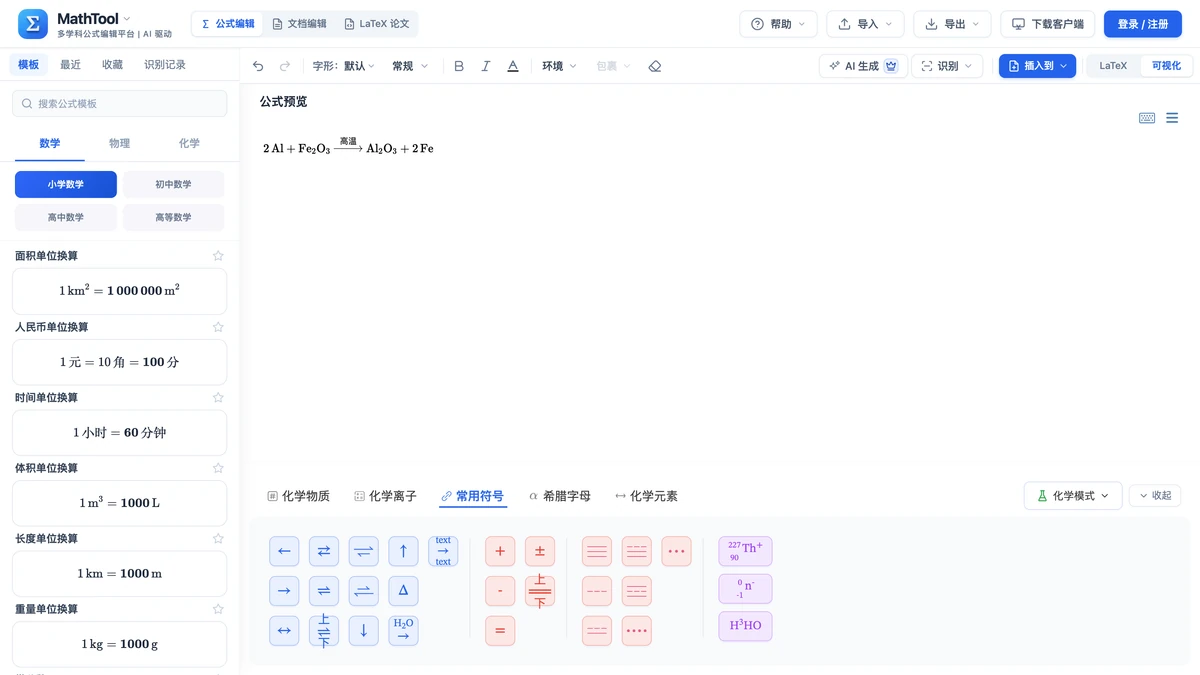This screenshot has height=675, width=1200.
Task: Click the eraser clear icon
Action: coord(655,66)
